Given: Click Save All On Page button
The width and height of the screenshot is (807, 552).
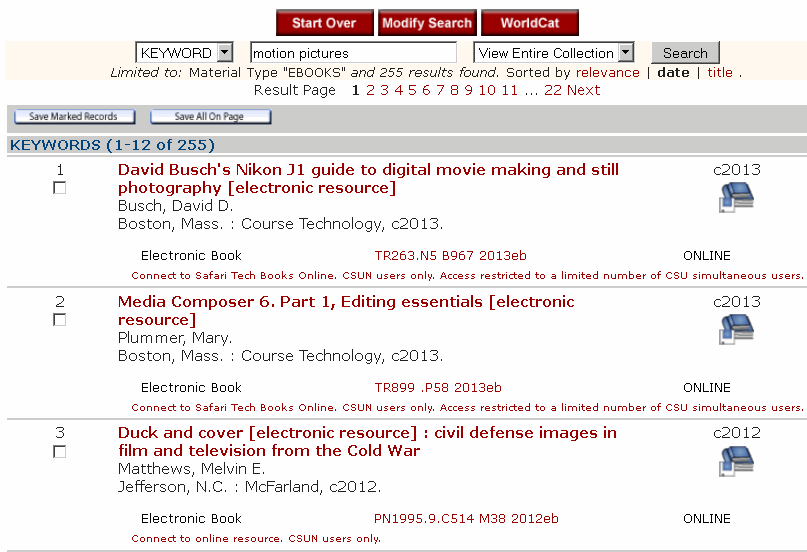Looking at the screenshot, I should [210, 117].
